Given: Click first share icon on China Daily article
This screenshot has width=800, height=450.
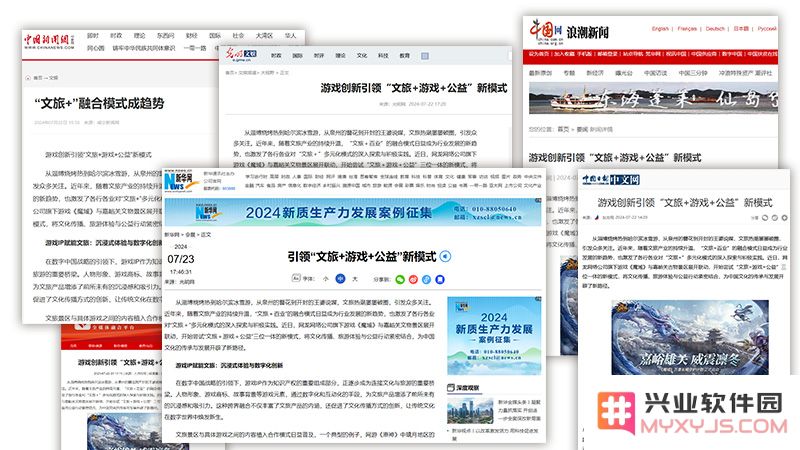Looking at the screenshot, I should pyautogui.click(x=765, y=218).
